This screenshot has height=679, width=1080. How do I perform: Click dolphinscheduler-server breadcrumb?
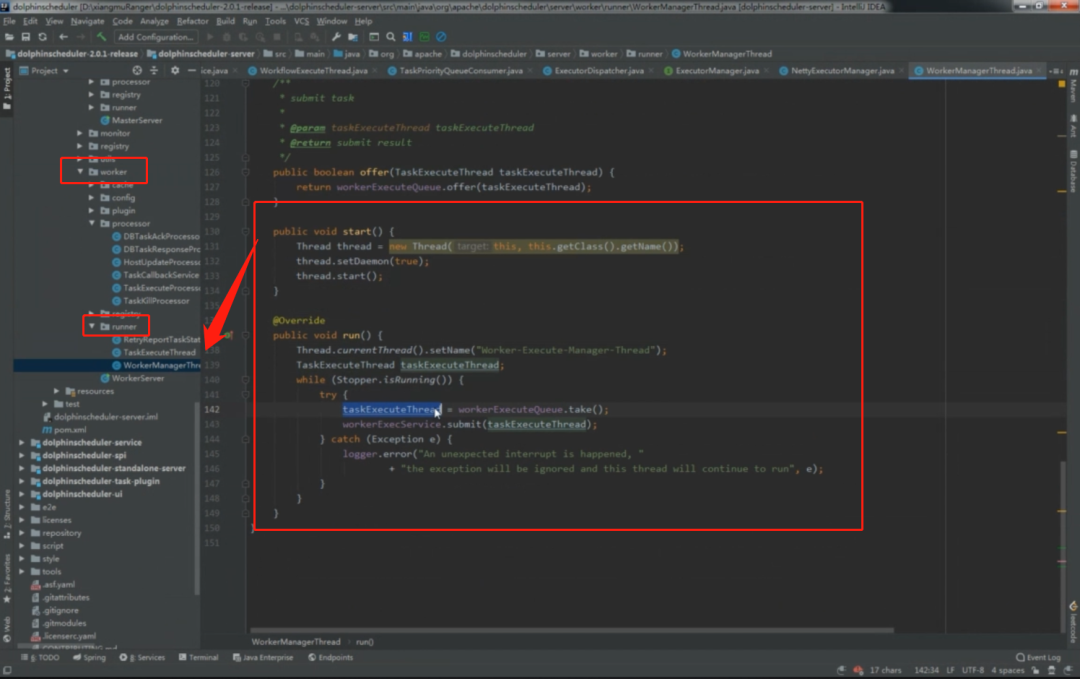pos(205,54)
